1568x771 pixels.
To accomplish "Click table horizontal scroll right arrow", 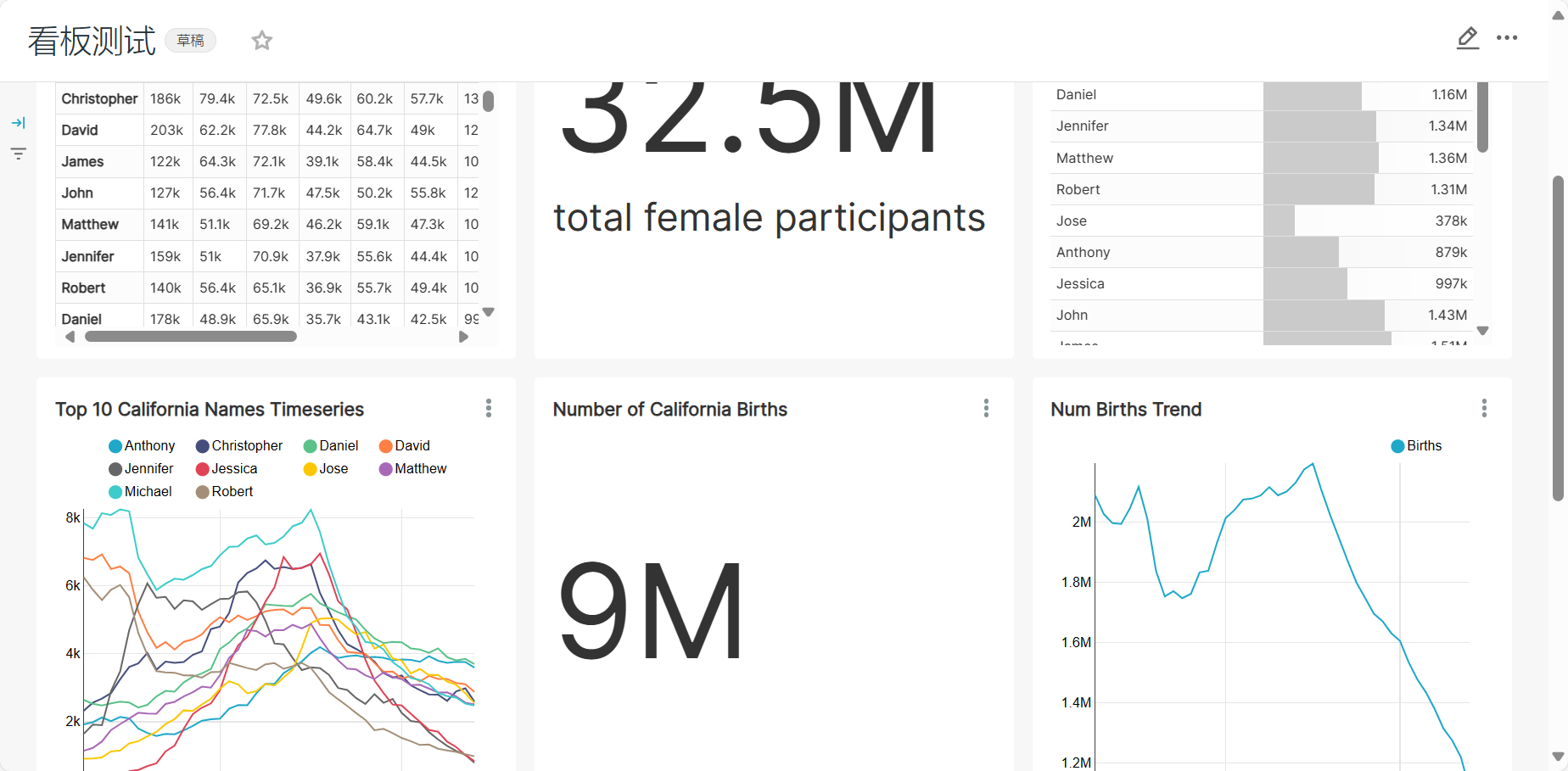I will pos(463,337).
